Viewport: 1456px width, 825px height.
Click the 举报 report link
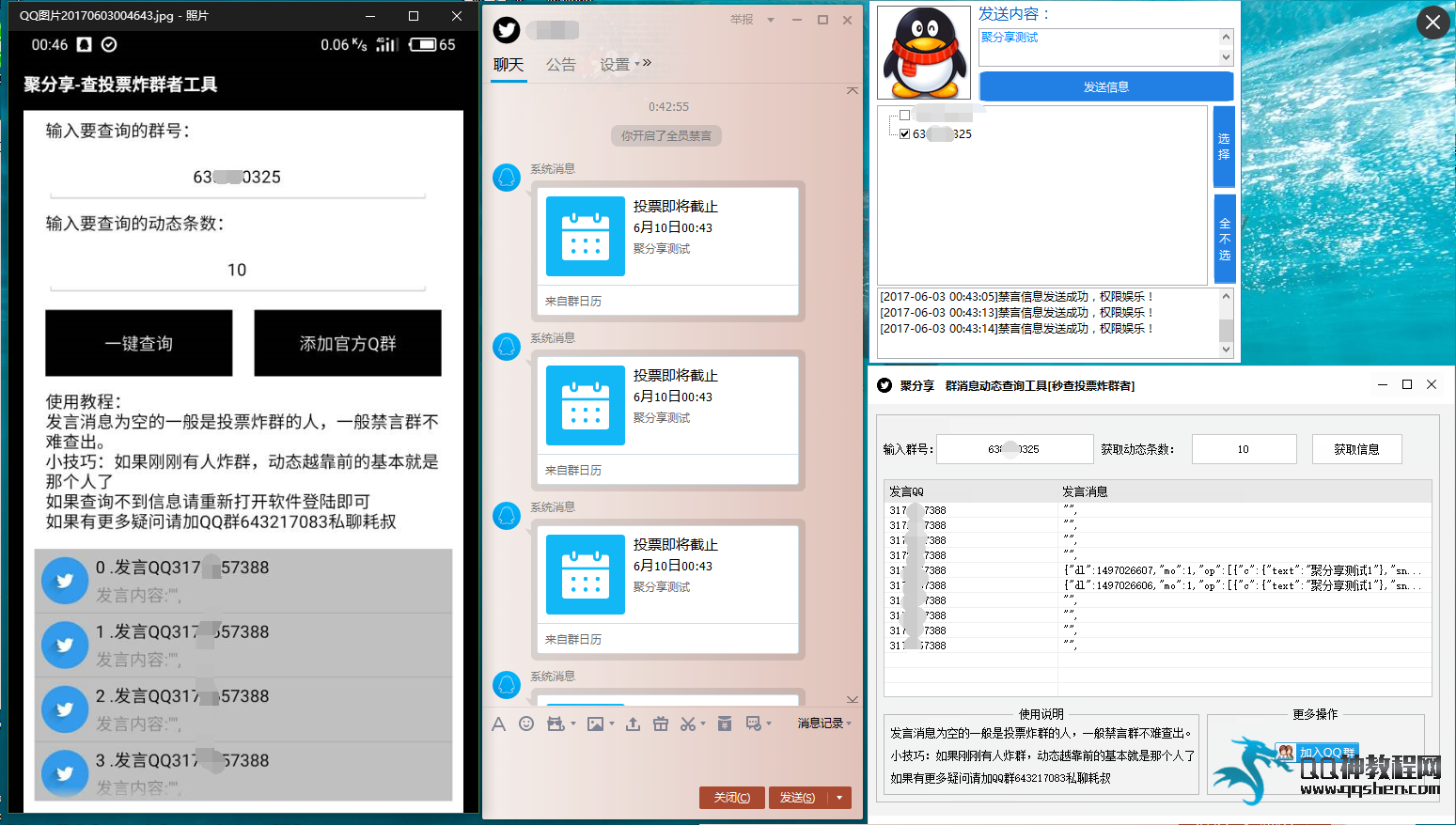pos(742,20)
